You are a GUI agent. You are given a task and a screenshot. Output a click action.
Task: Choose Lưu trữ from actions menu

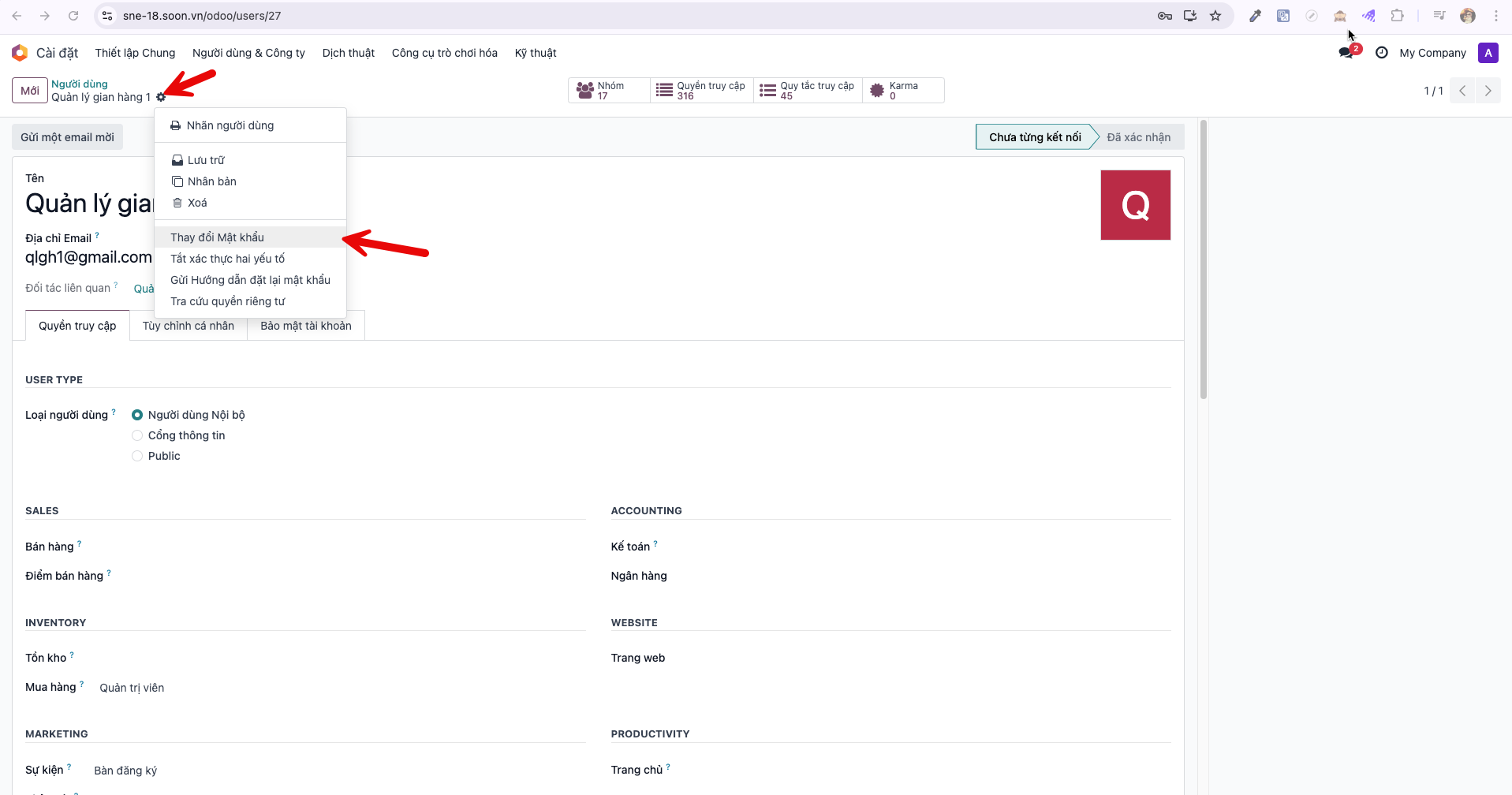pyautogui.click(x=250, y=160)
